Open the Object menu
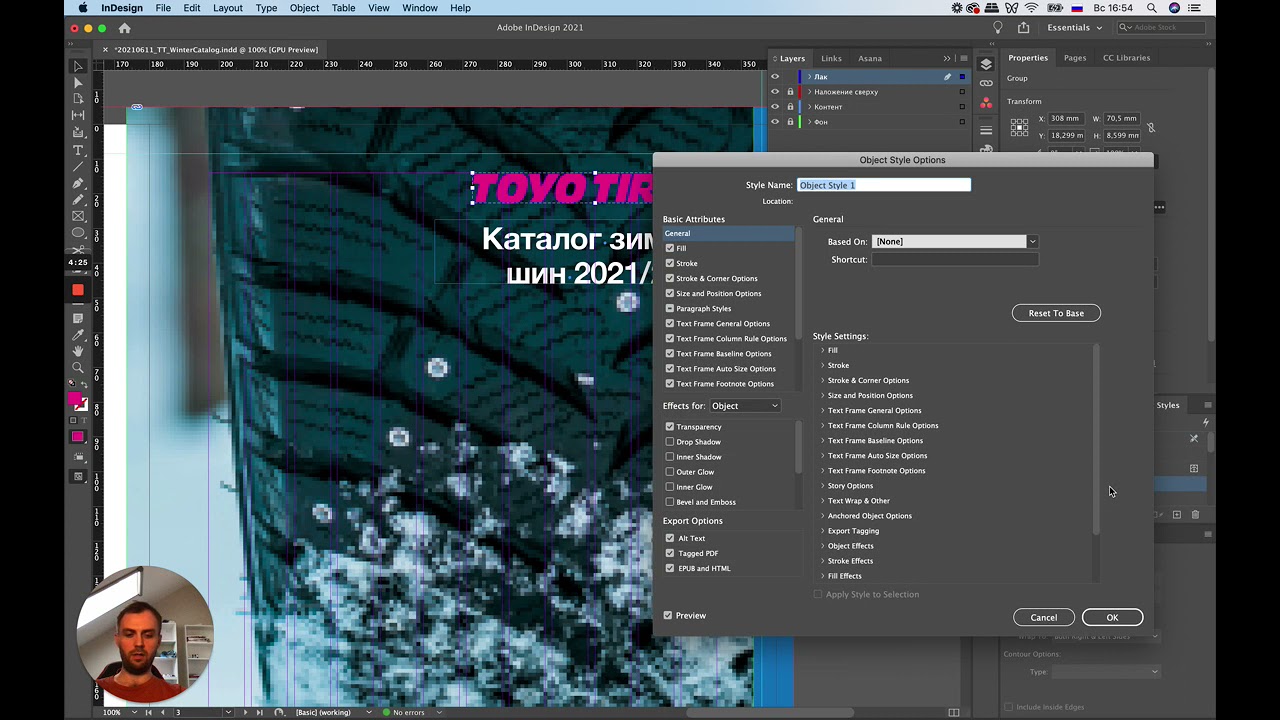 pyautogui.click(x=304, y=8)
